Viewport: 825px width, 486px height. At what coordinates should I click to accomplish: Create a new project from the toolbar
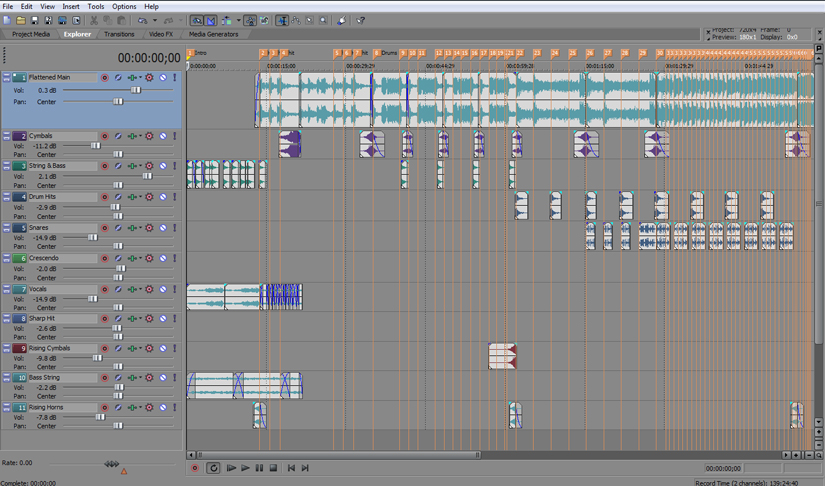(7, 21)
